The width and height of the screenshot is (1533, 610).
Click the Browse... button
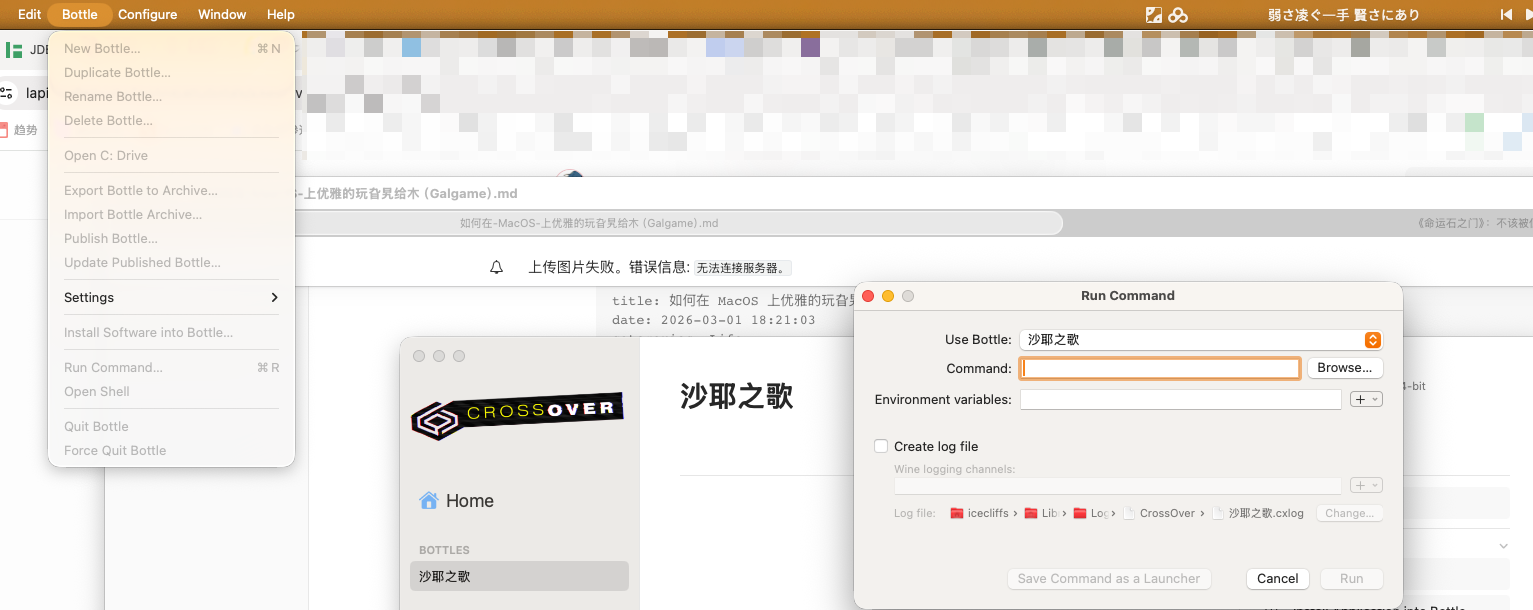coord(1344,368)
